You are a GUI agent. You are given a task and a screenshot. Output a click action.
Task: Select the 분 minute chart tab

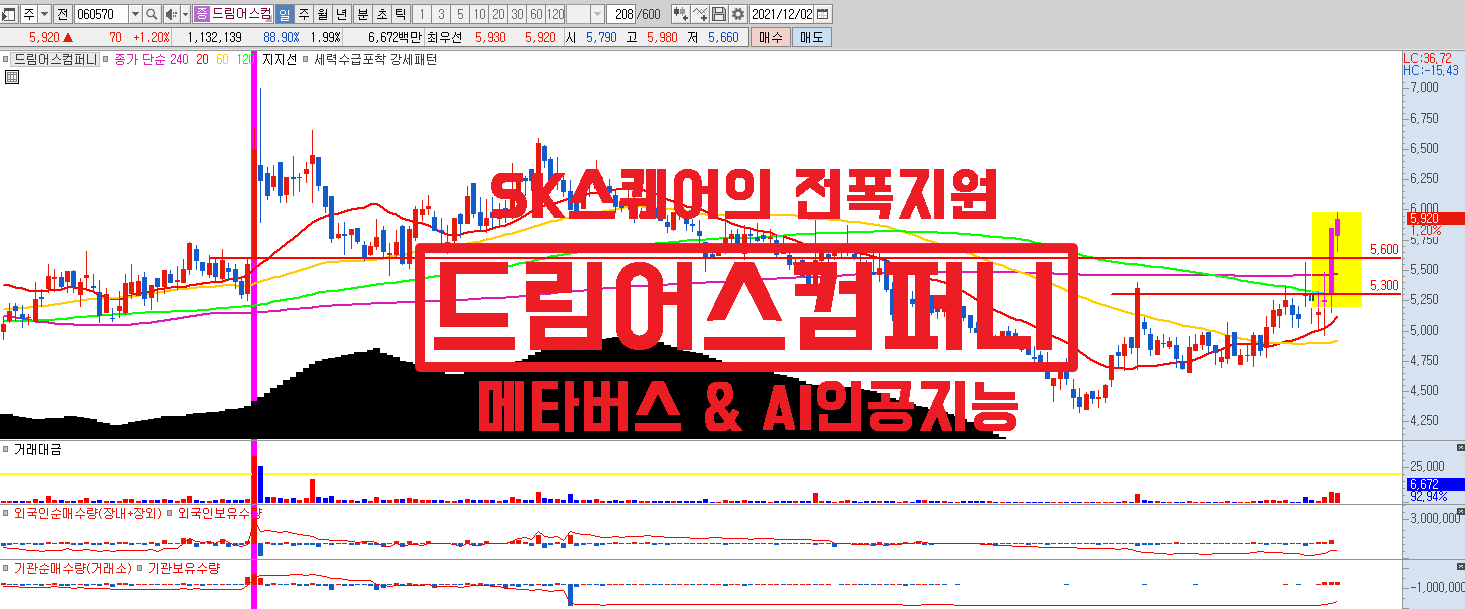[362, 14]
